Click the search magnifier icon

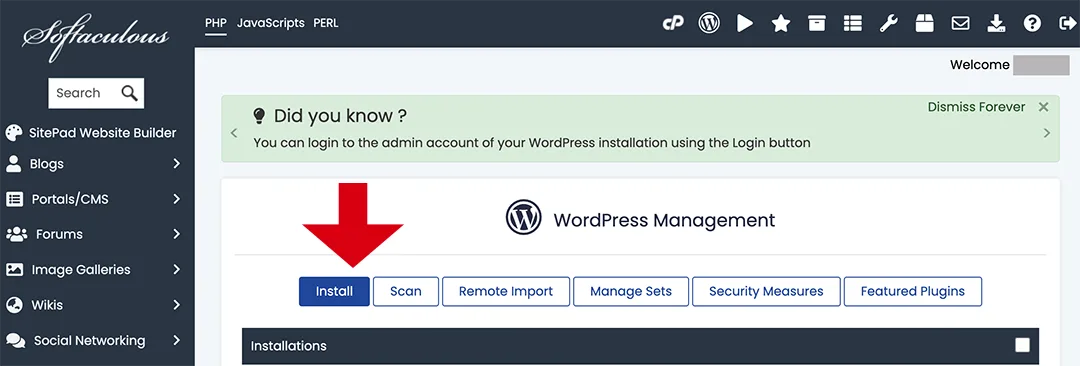click(x=129, y=92)
